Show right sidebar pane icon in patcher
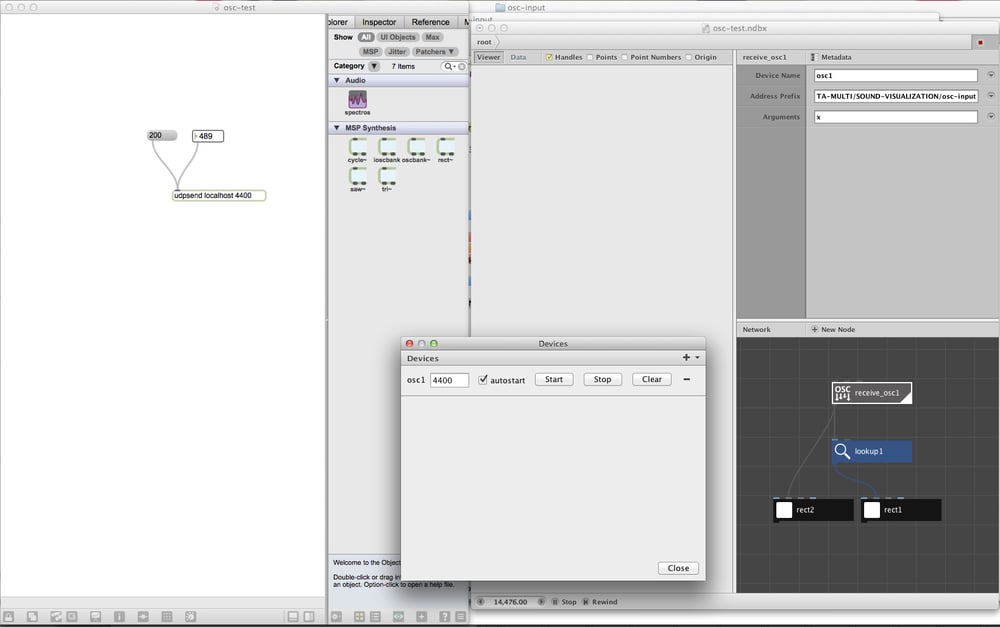This screenshot has height=627, width=1000. [x=309, y=617]
